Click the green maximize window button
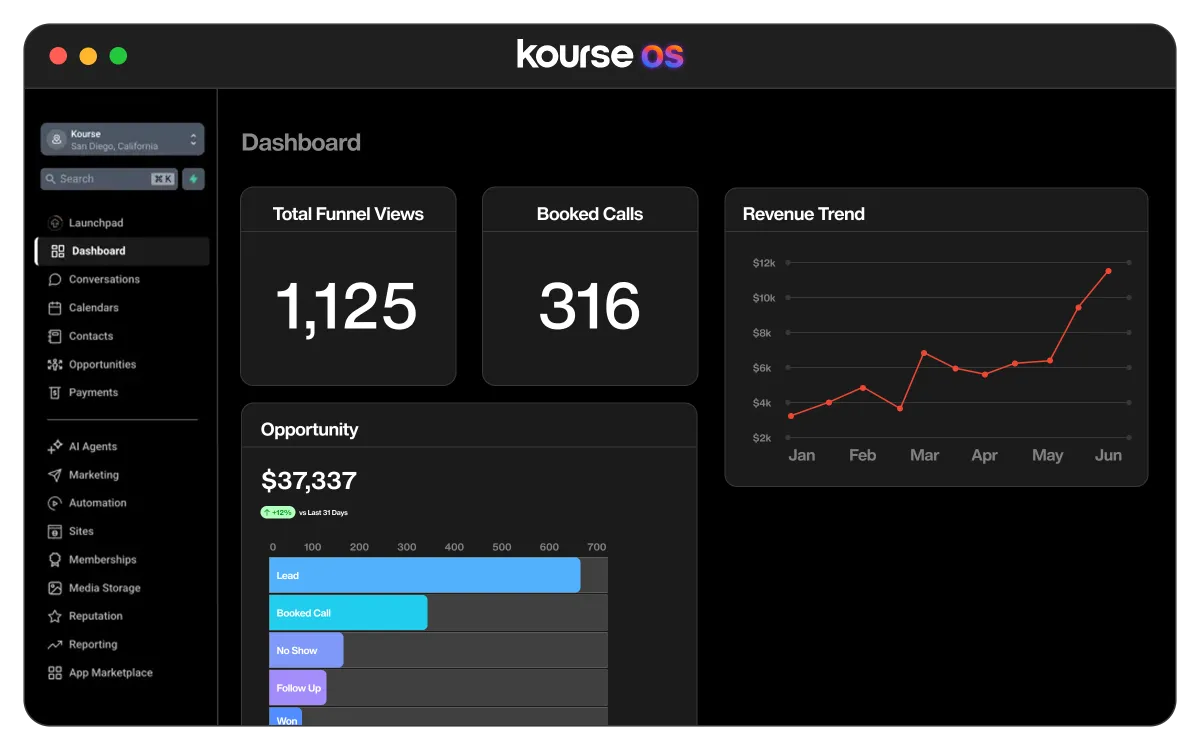Image resolution: width=1200 pixels, height=750 pixels. click(x=118, y=56)
